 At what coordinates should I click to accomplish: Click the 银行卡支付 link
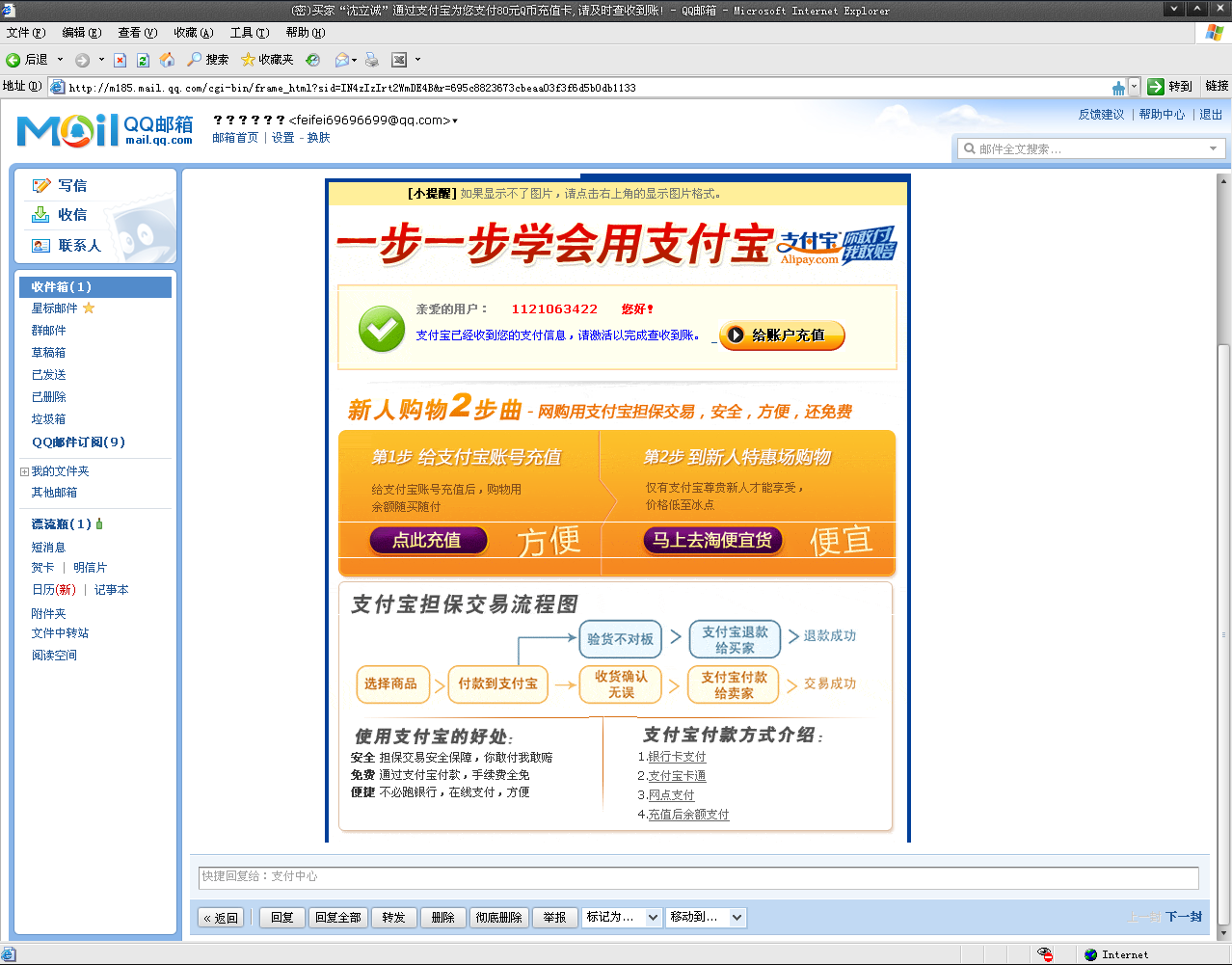click(677, 757)
